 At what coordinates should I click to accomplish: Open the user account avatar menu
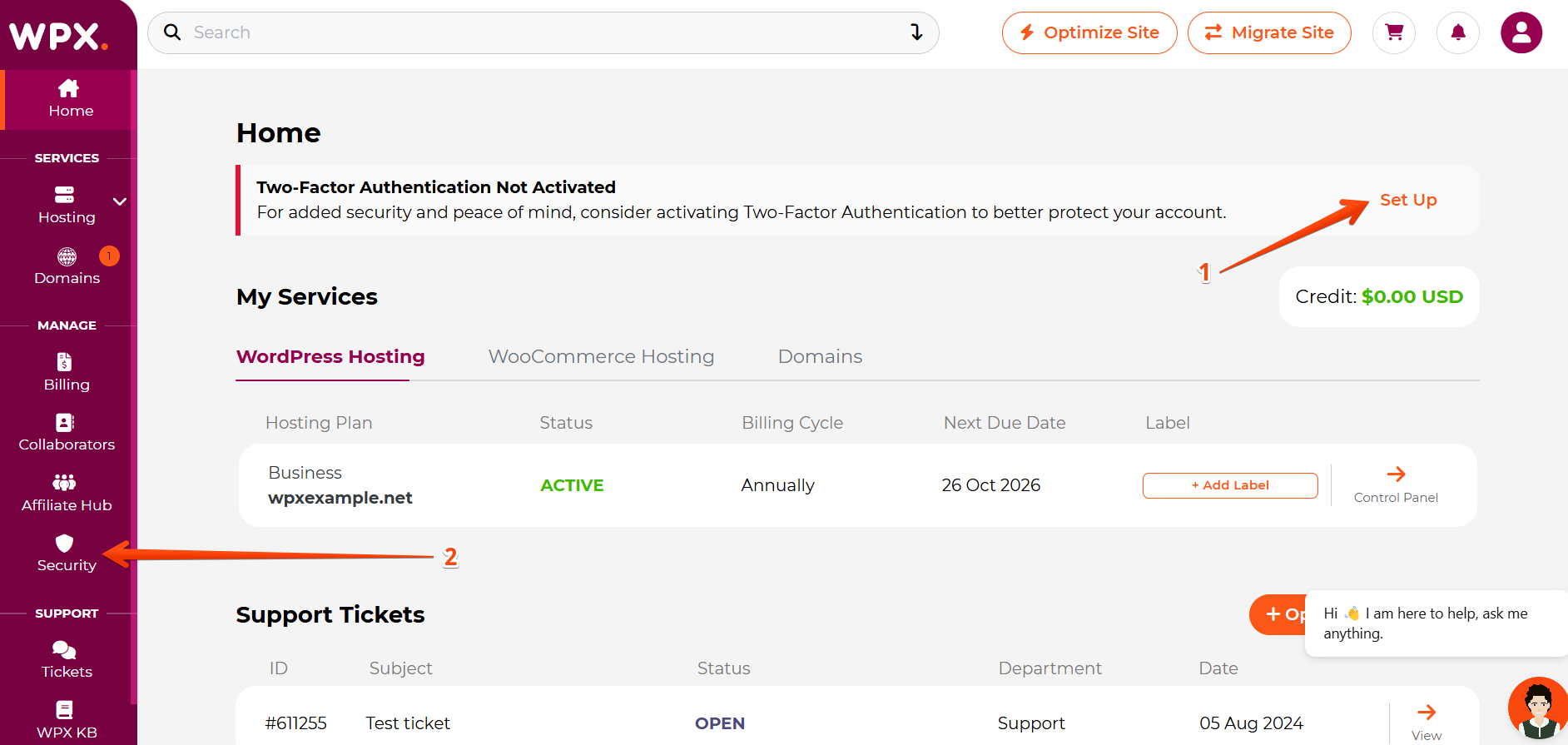click(1521, 32)
